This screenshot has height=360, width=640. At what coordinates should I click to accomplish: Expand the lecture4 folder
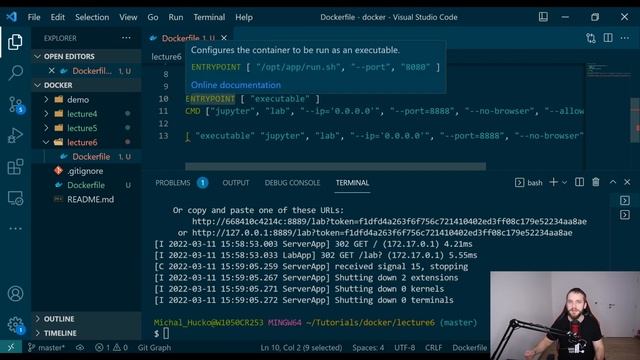click(87, 113)
